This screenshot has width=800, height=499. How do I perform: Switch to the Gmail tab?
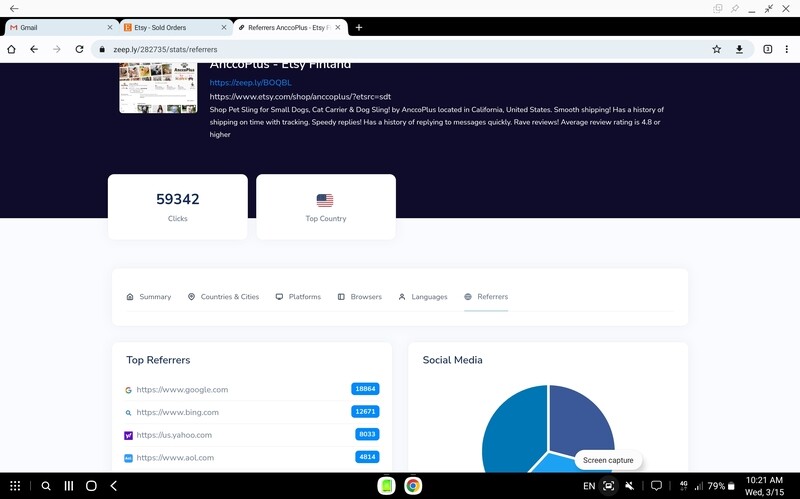61,28
